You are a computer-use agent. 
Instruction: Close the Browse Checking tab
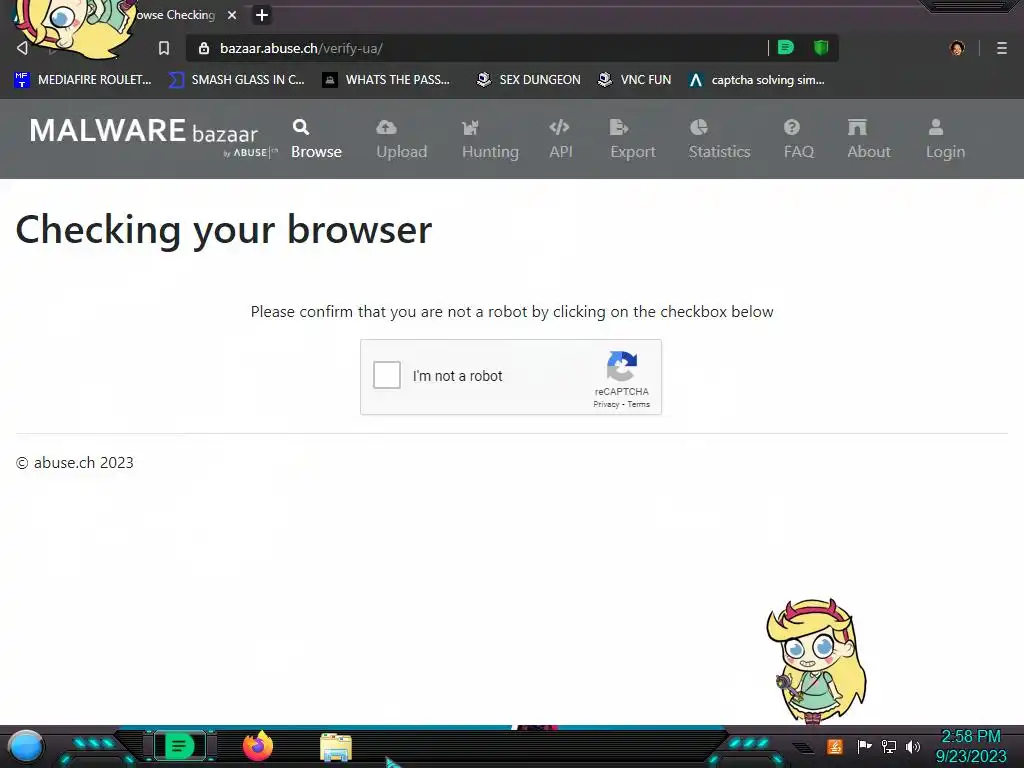pos(232,15)
